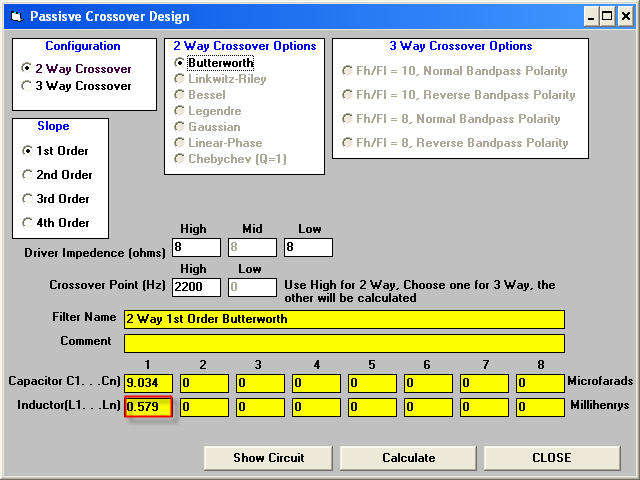The image size is (640, 480).
Task: Select the 2 Way Crossover configuration
Action: (x=76, y=68)
